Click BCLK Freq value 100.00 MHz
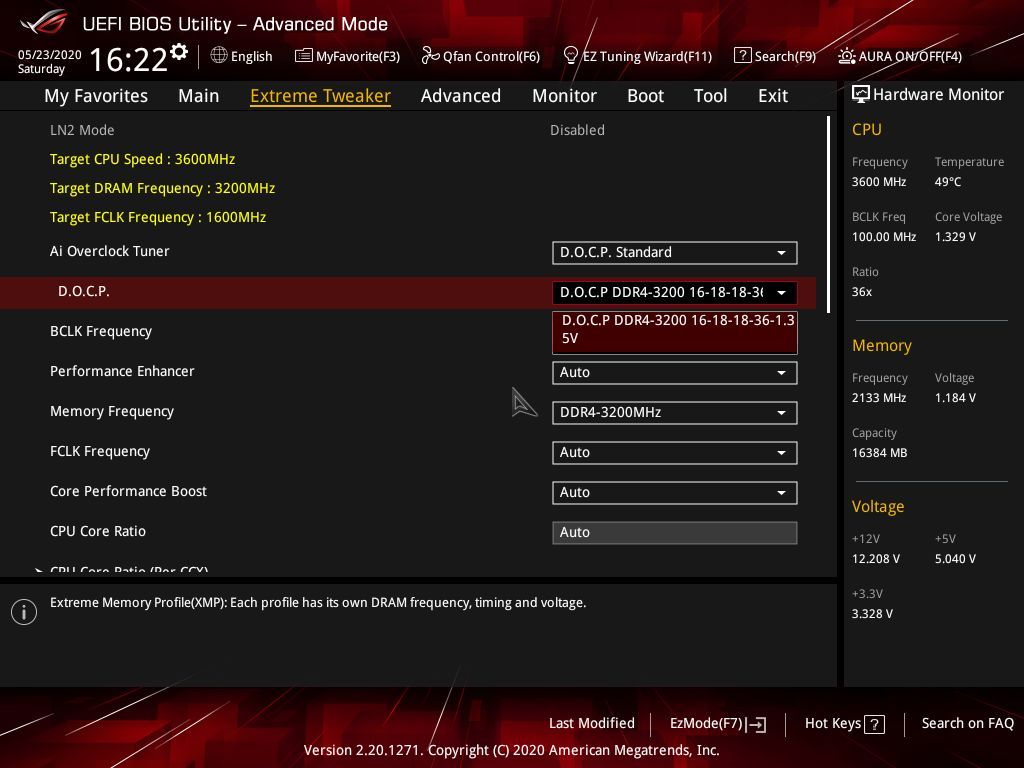Screen dimensions: 1024x768 click(x=884, y=237)
